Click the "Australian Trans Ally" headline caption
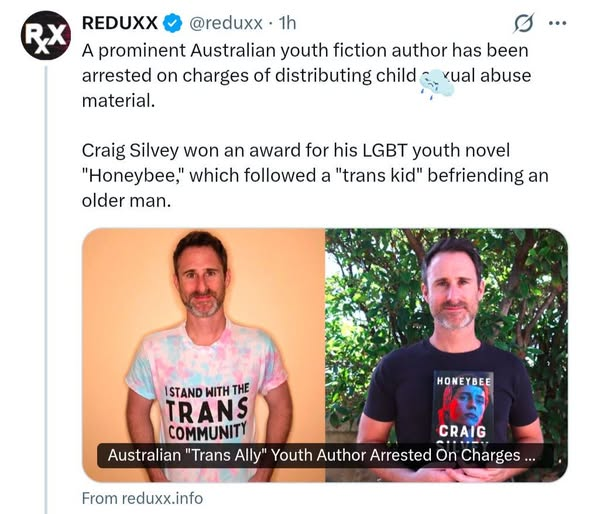The height and width of the screenshot is (514, 590). [x=321, y=455]
